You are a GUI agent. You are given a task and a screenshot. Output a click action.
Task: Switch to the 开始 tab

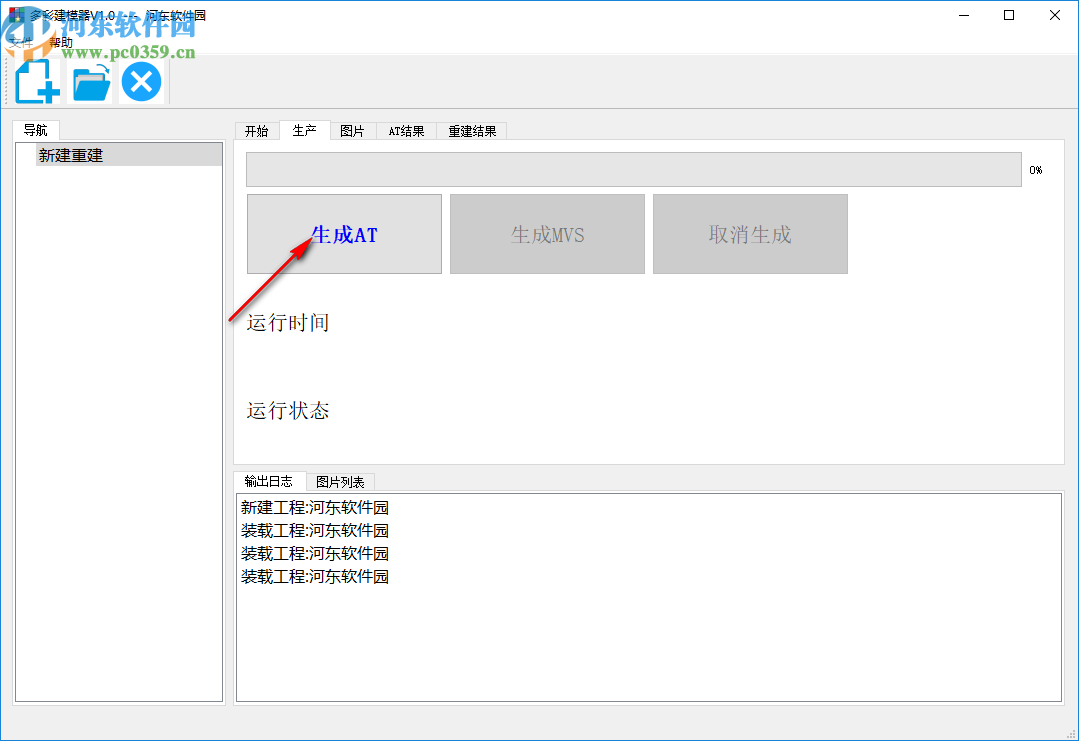coord(257,131)
